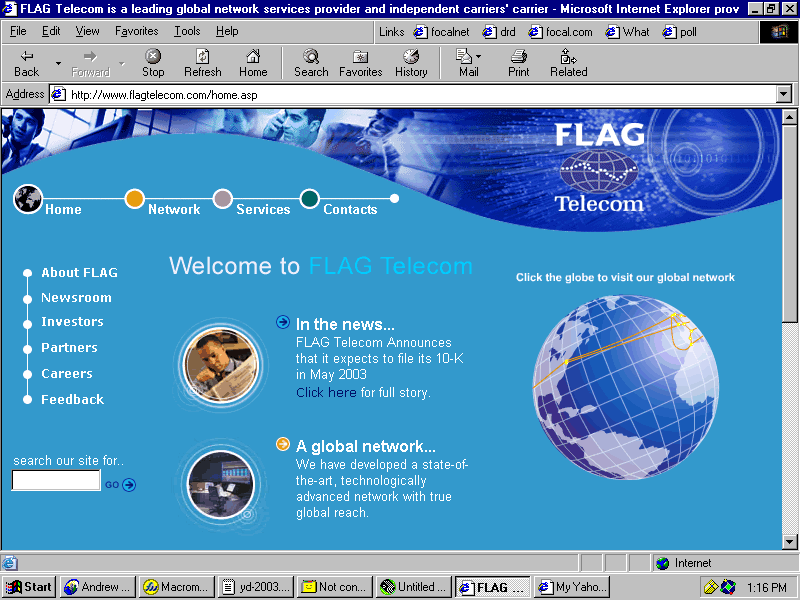Image resolution: width=800 pixels, height=600 pixels.
Task: Click the page scrollbar up arrow
Action: point(790,117)
